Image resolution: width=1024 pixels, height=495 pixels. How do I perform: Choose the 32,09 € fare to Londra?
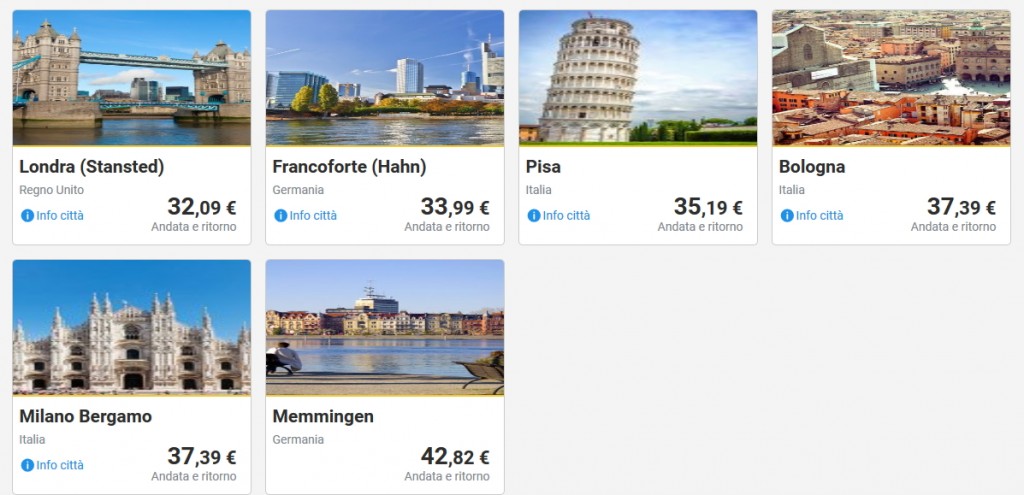201,208
